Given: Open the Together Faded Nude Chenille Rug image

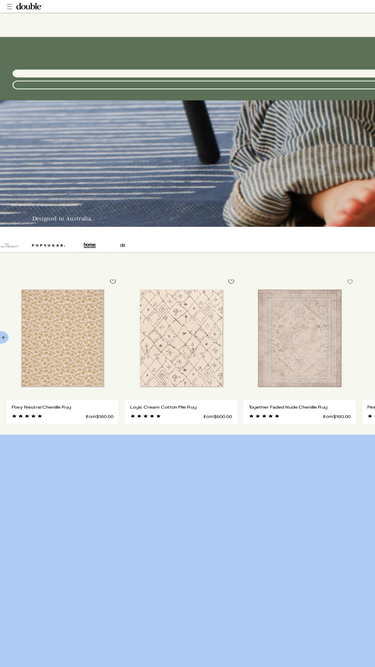Looking at the screenshot, I should [x=300, y=338].
